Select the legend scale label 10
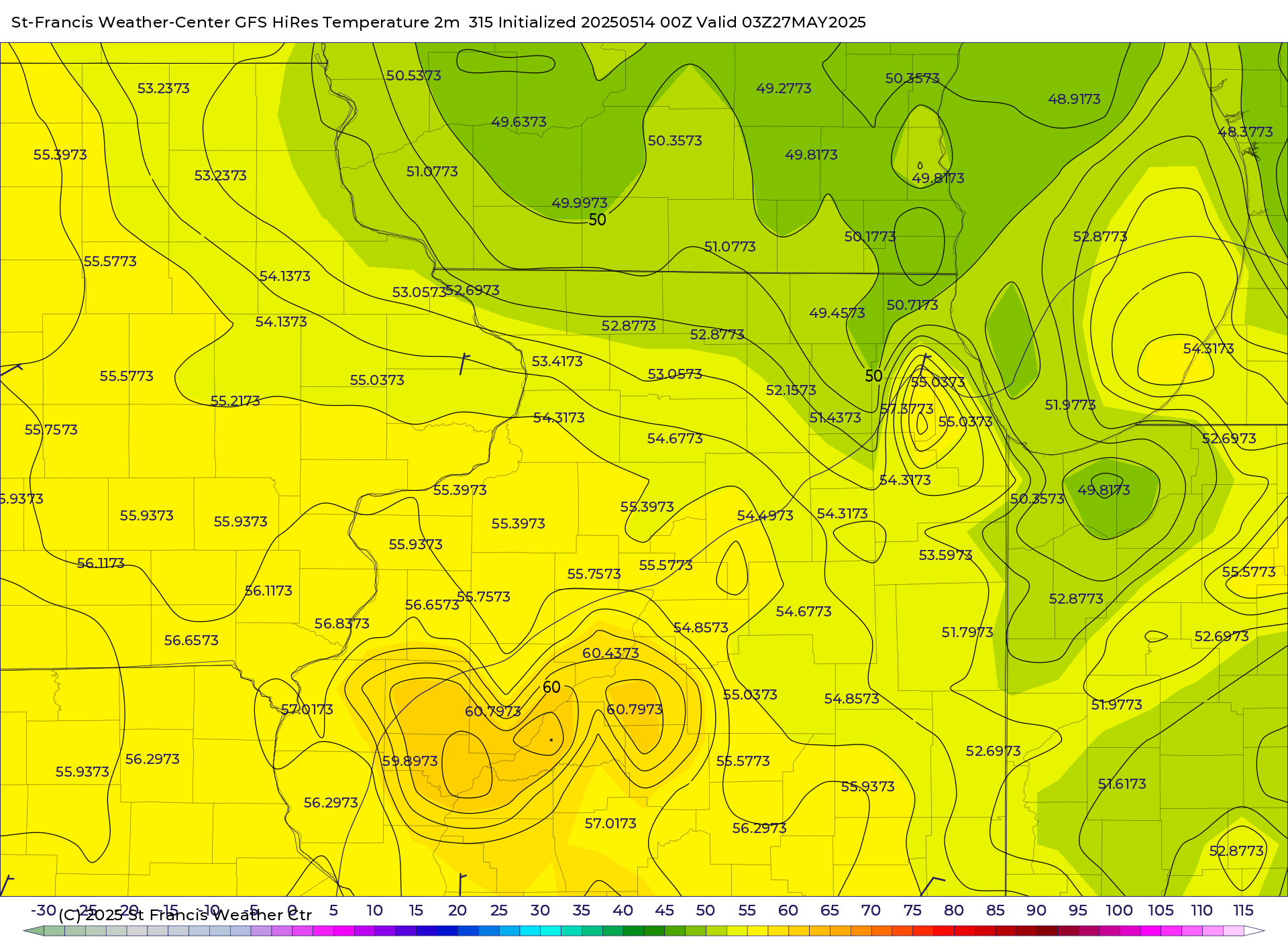The width and height of the screenshot is (1288, 939). pyautogui.click(x=374, y=910)
